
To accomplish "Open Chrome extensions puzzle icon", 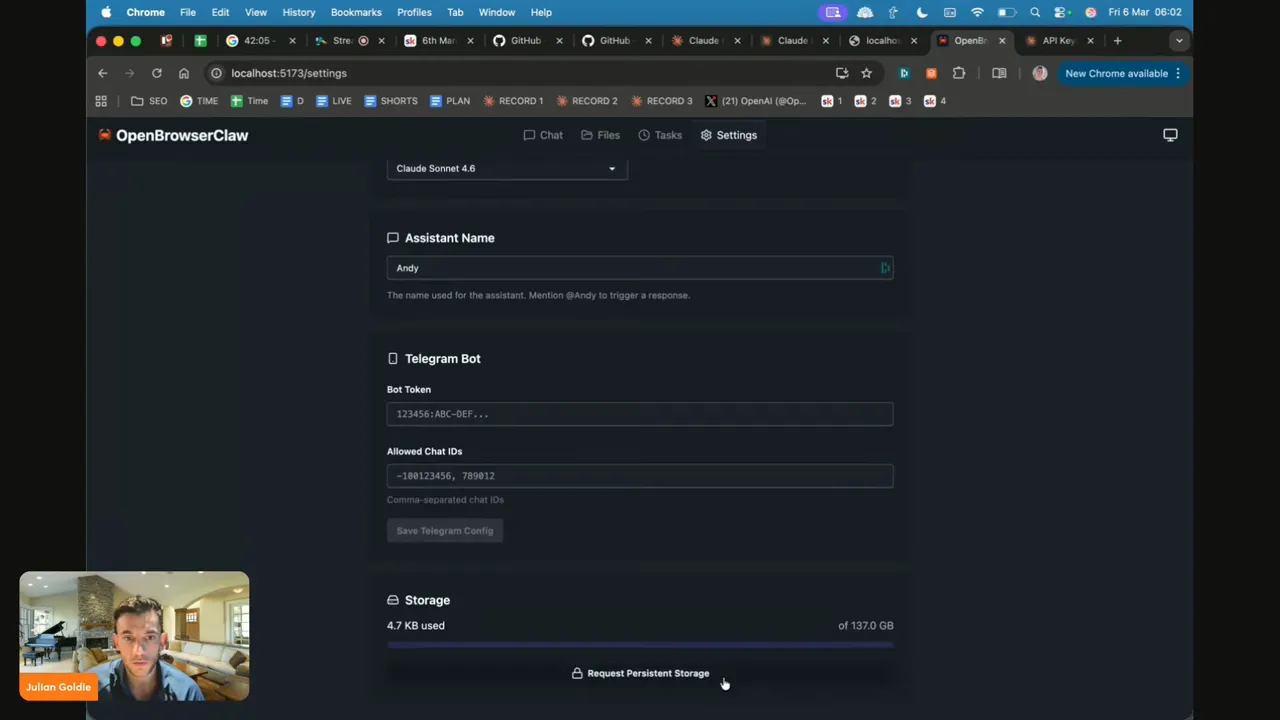I will pyautogui.click(x=959, y=73).
